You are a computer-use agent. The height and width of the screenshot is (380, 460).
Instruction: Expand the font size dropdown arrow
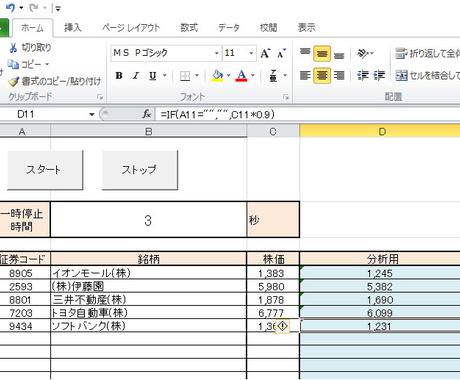pos(251,53)
